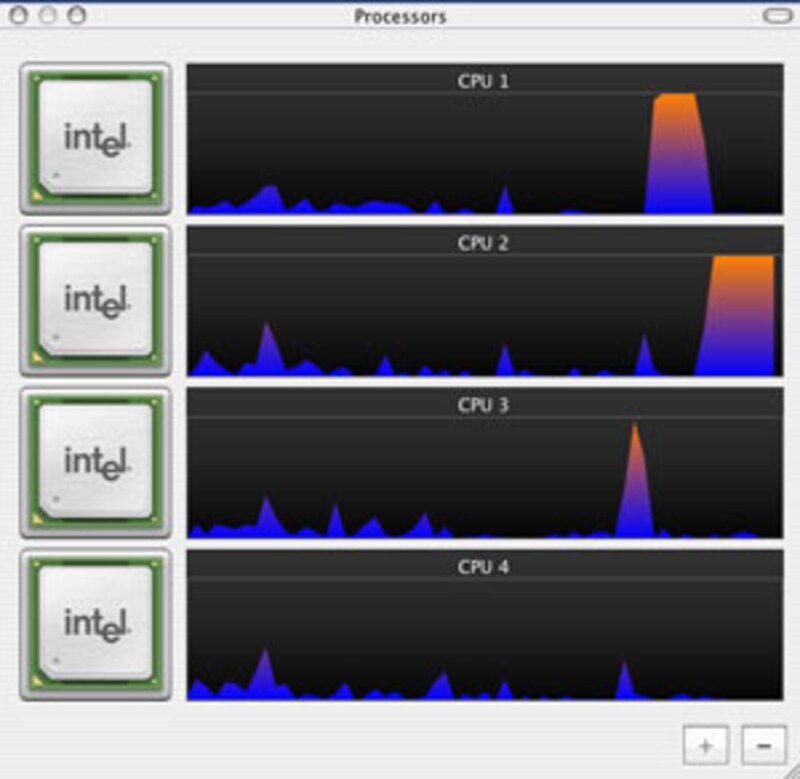Click the Processors window title text
The height and width of the screenshot is (779, 800).
pos(400,17)
